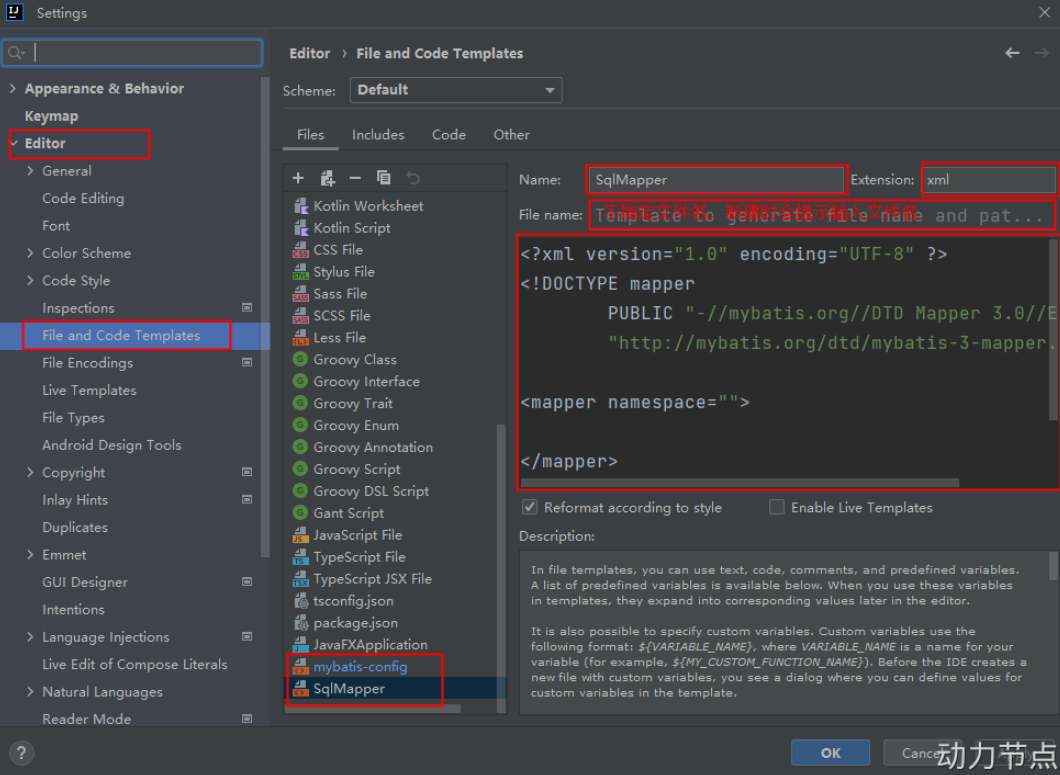Image resolution: width=1060 pixels, height=775 pixels.
Task: Click the Create Template plus icon
Action: (298, 178)
